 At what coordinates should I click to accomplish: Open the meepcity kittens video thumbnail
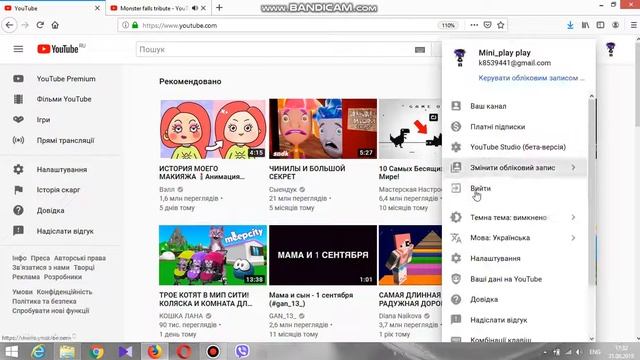(x=213, y=255)
